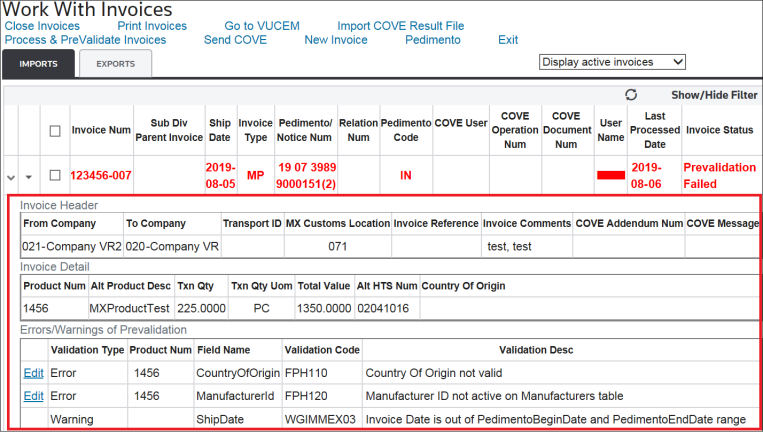Click the MXProductTest description cell
The image size is (763, 432).
pos(129,308)
